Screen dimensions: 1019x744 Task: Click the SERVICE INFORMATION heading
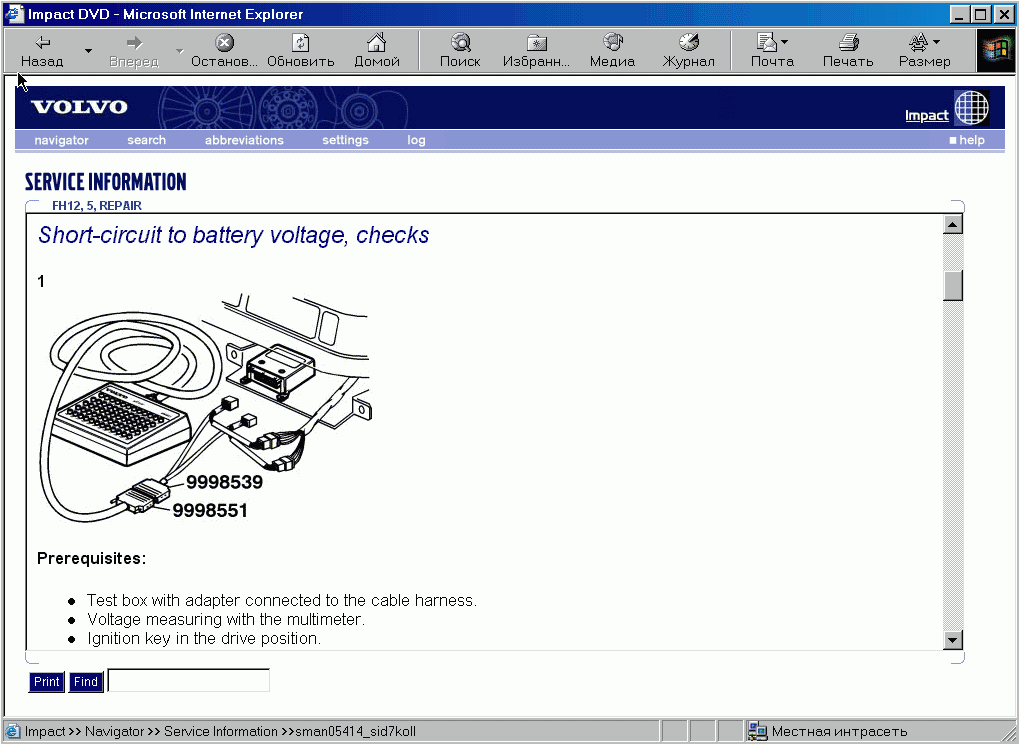105,182
